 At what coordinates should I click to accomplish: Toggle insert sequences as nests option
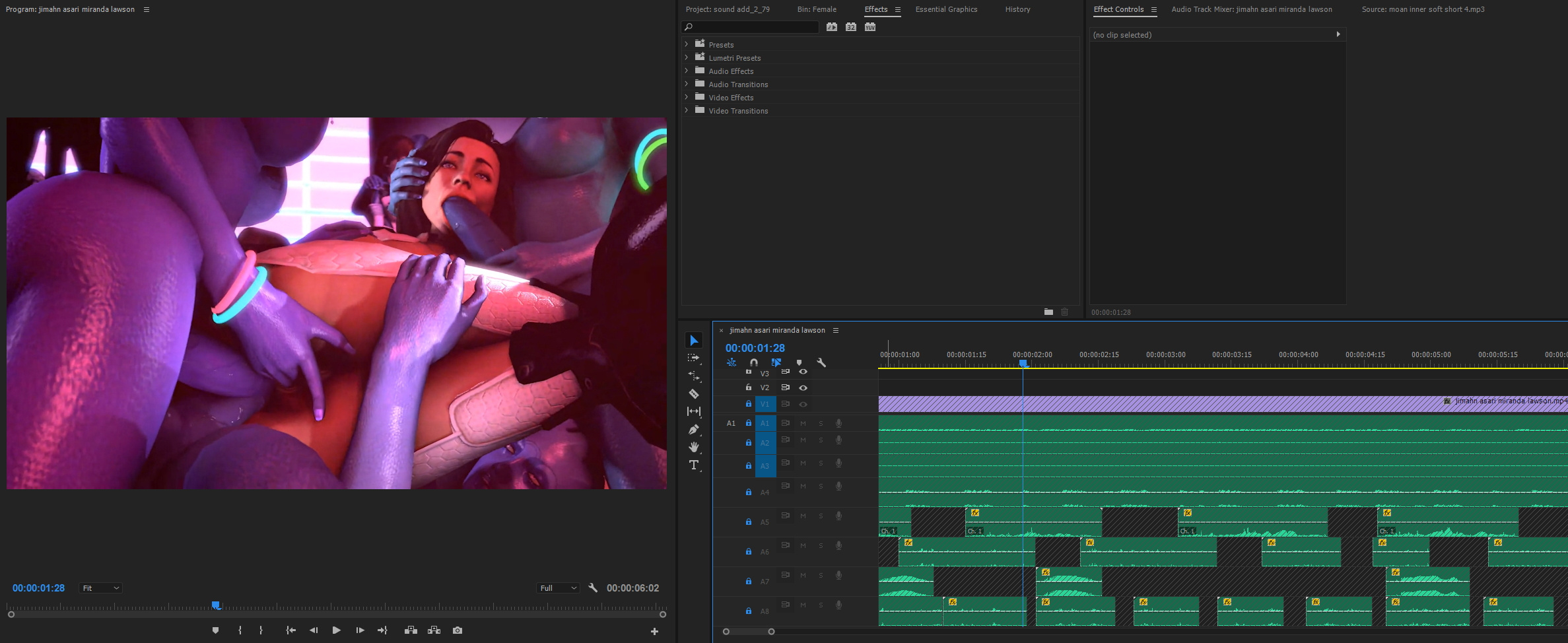(x=732, y=362)
